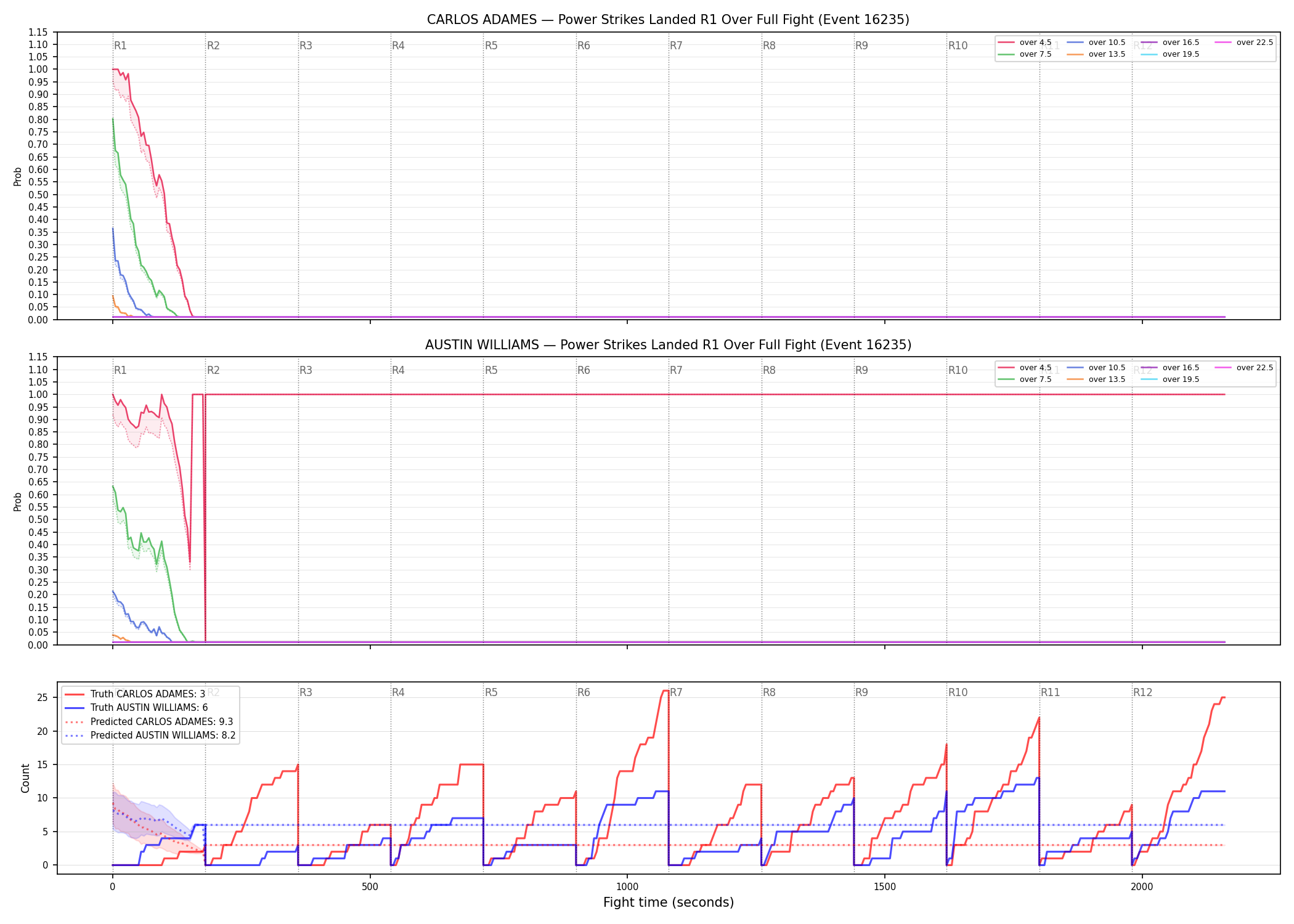1294x924 pixels.
Task: Click the CARLOS ADAMES Power Strikes chart title
Action: coord(668,20)
